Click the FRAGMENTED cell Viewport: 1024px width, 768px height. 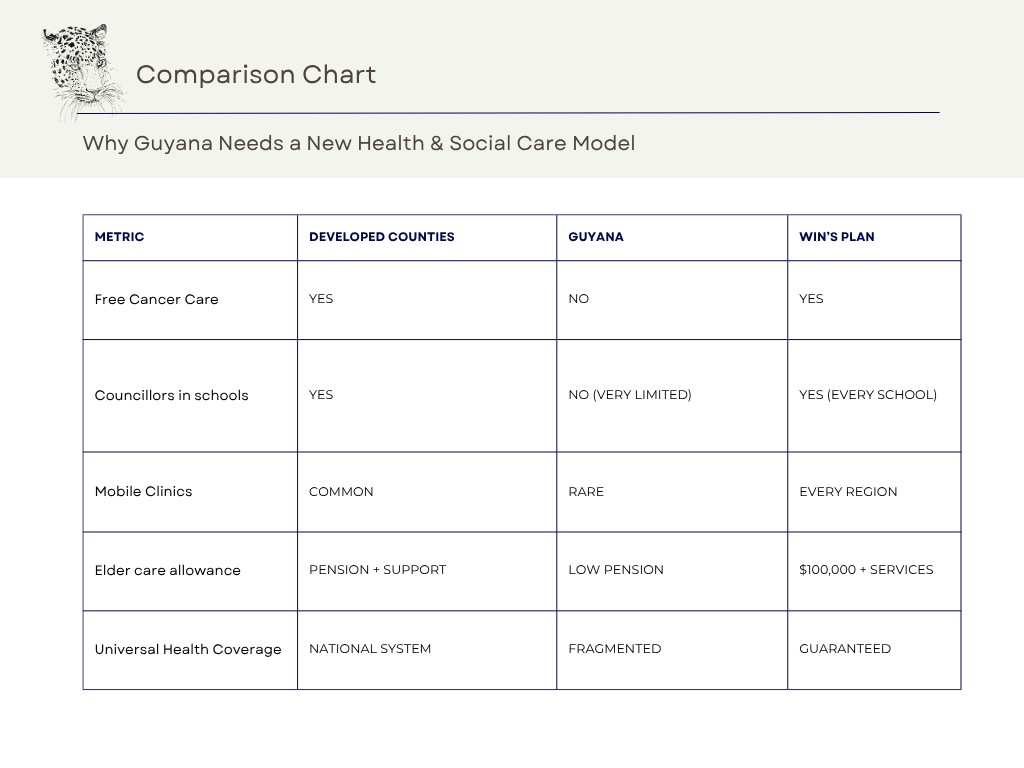coord(614,649)
